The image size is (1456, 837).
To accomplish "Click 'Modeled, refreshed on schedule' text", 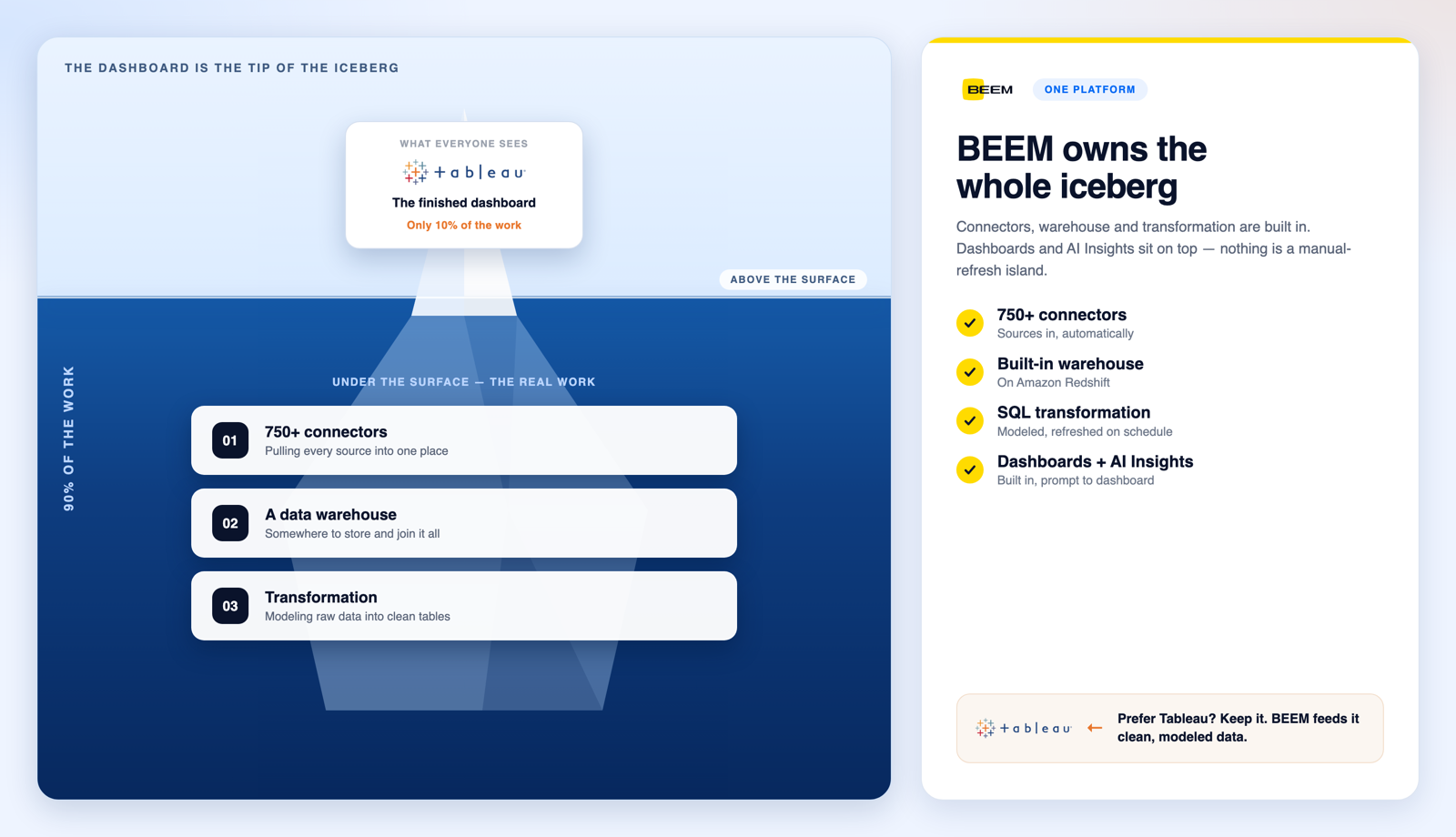I will 1085,432.
